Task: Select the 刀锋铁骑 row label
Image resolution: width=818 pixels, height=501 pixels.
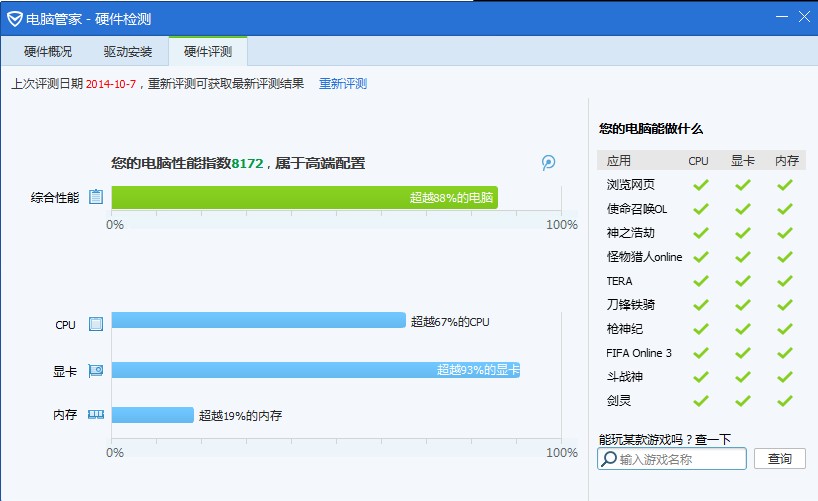Action: 630,305
